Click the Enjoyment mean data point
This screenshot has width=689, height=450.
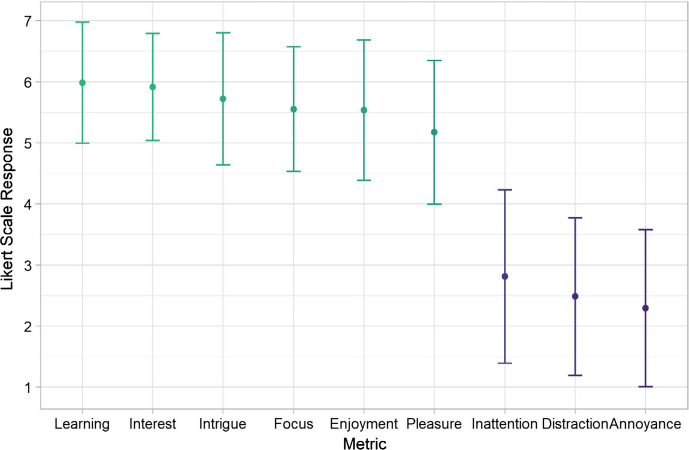coord(364,110)
